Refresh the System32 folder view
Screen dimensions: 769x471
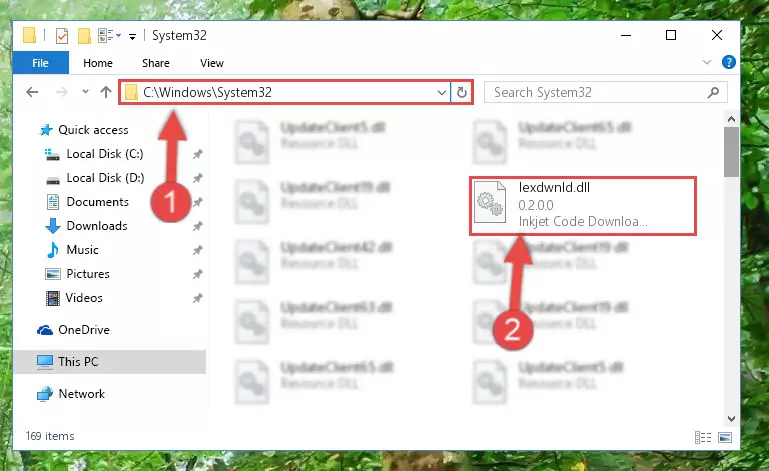(x=461, y=92)
